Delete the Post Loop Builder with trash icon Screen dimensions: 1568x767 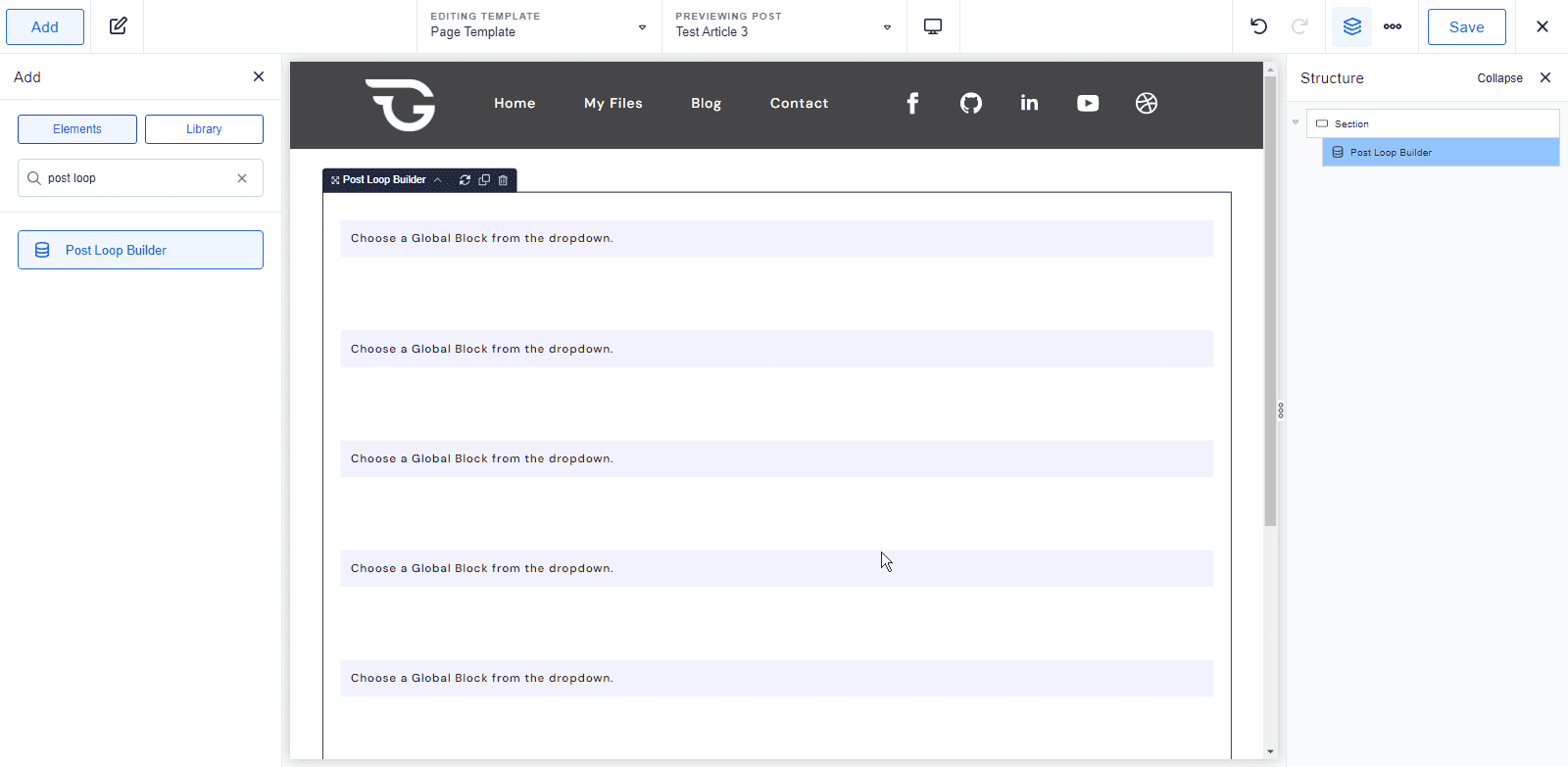(x=503, y=180)
